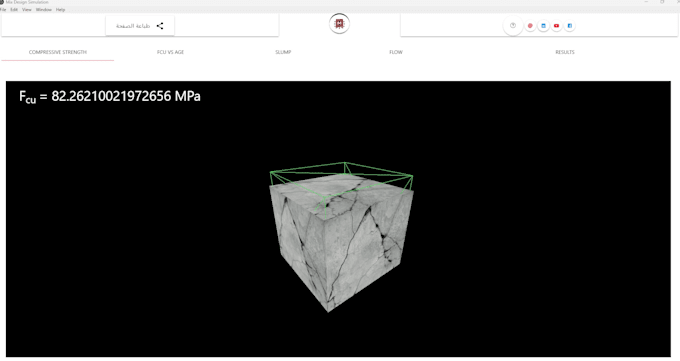Click the Fcu = 82.26210021972656 MPa text
Viewport: 680px width, 361px height.
[x=110, y=96]
